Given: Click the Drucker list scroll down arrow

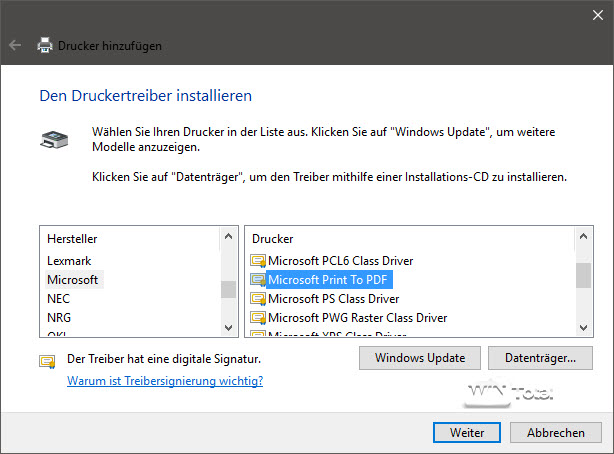Looking at the screenshot, I should coord(583,327).
